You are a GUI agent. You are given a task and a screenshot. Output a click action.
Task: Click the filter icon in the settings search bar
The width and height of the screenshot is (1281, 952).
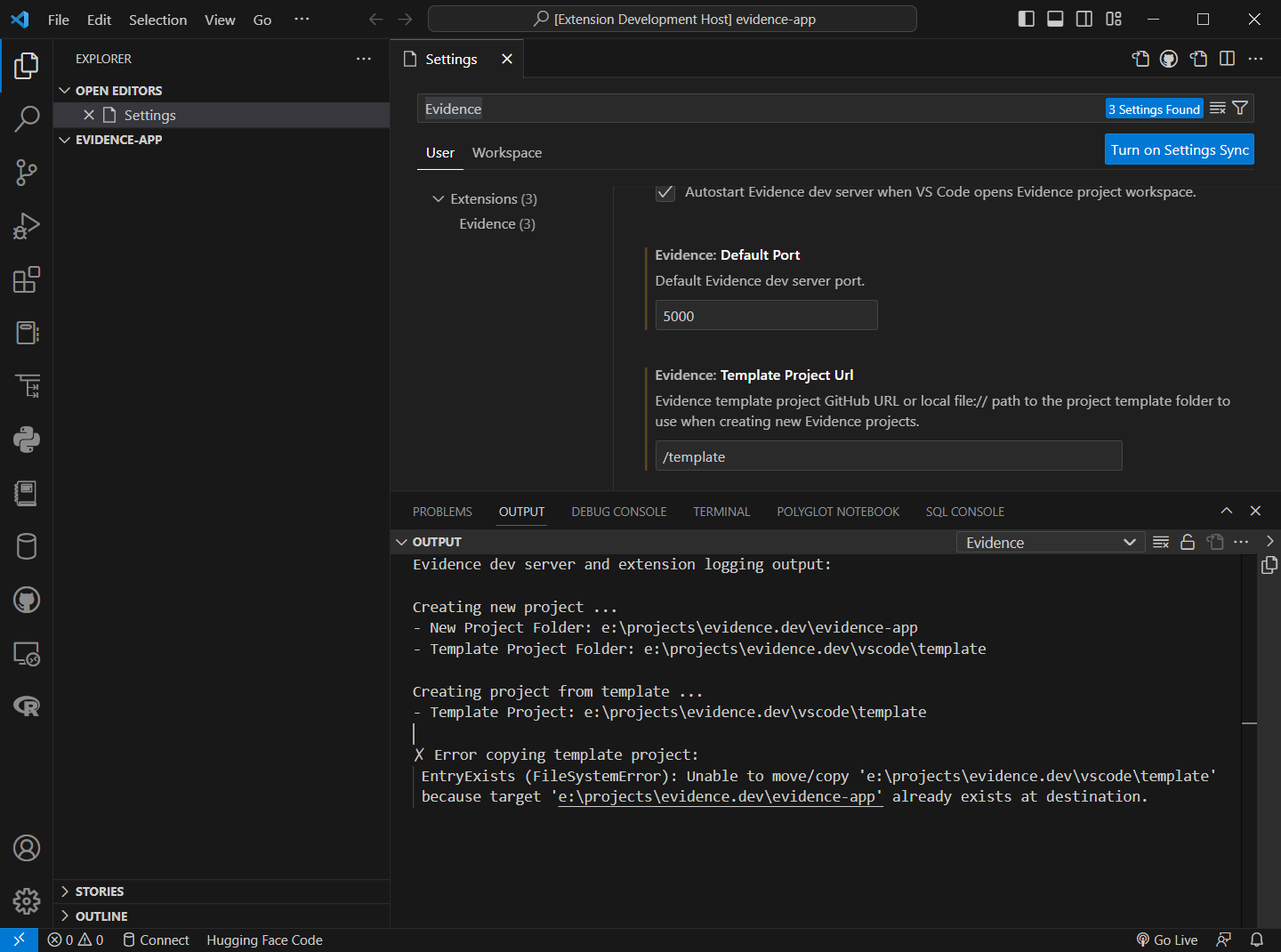click(x=1240, y=108)
